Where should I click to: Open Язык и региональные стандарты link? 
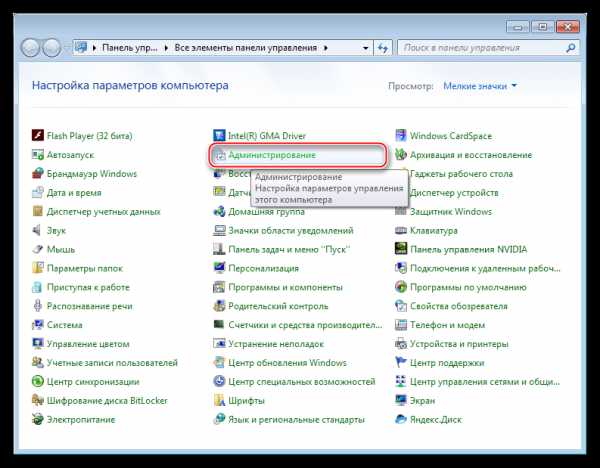pyautogui.click(x=297, y=419)
